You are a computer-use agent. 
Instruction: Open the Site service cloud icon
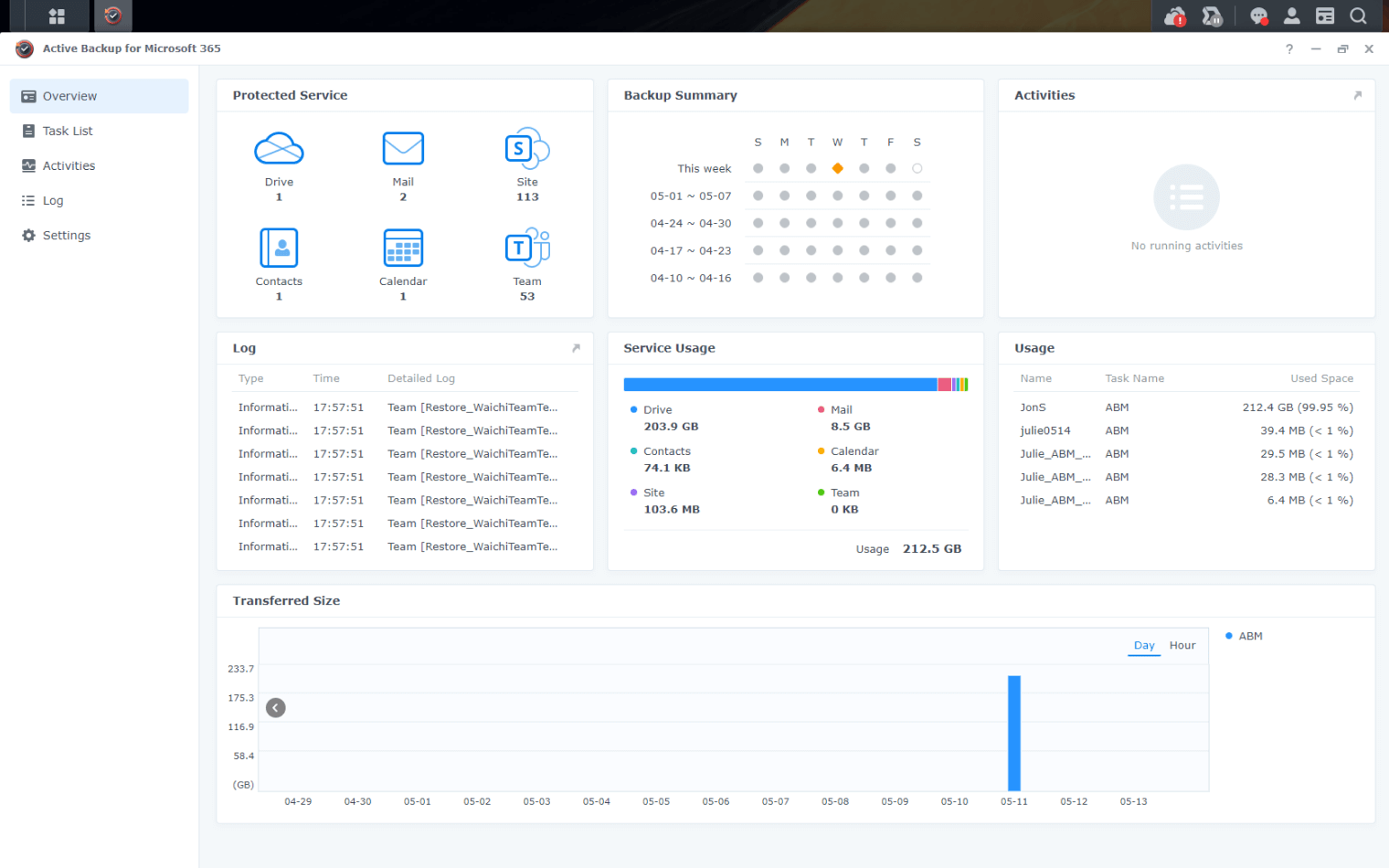pos(526,148)
